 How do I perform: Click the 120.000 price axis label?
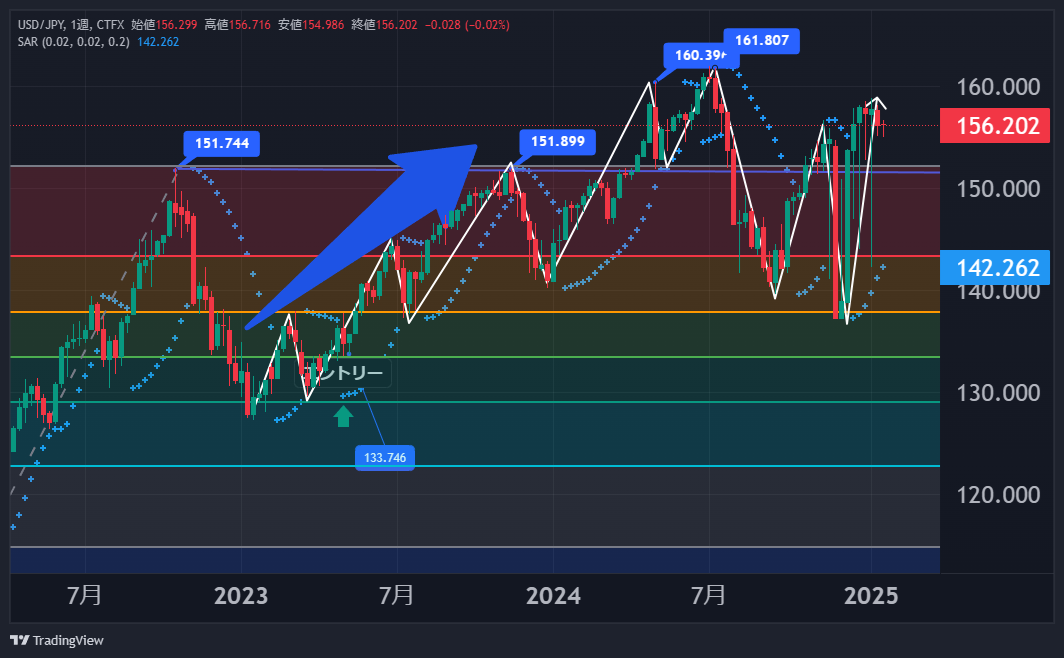pos(998,495)
